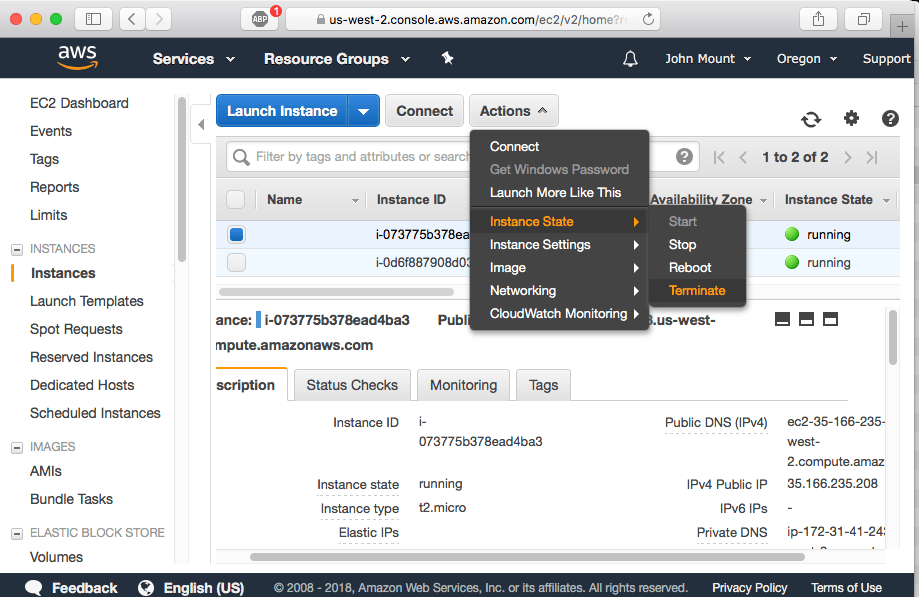Open Spot Requests in sidebar
Viewport: 919px width, 597px height.
click(x=76, y=329)
